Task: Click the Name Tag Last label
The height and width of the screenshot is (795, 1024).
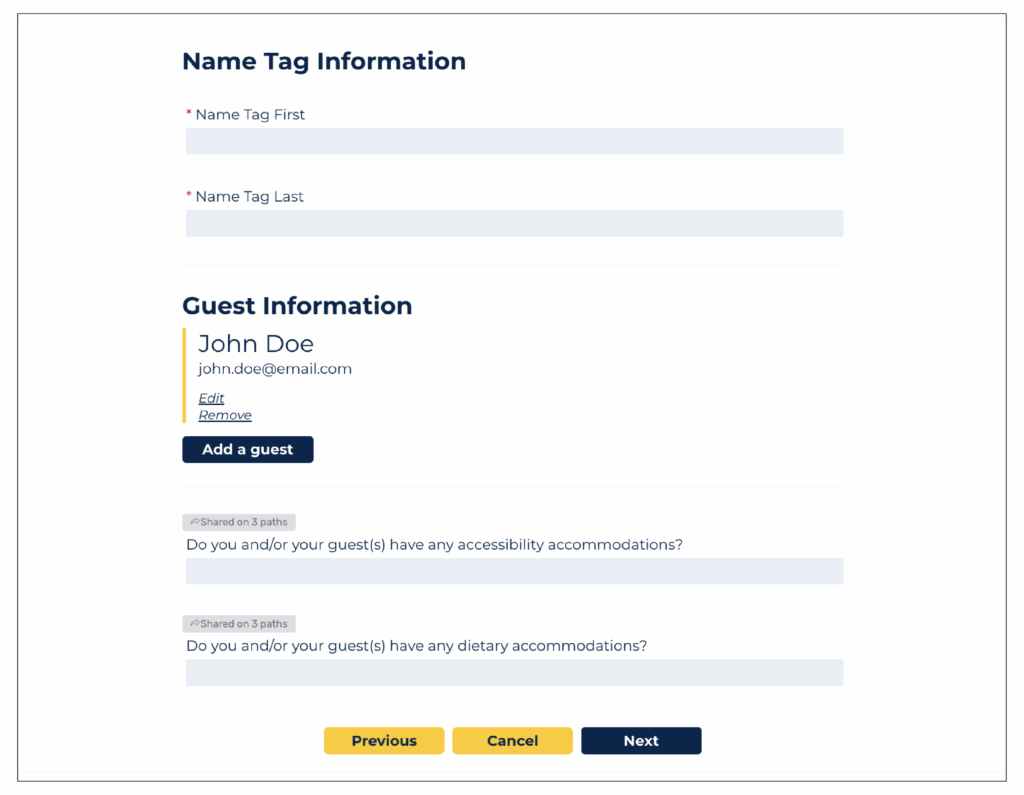Action: 249,197
